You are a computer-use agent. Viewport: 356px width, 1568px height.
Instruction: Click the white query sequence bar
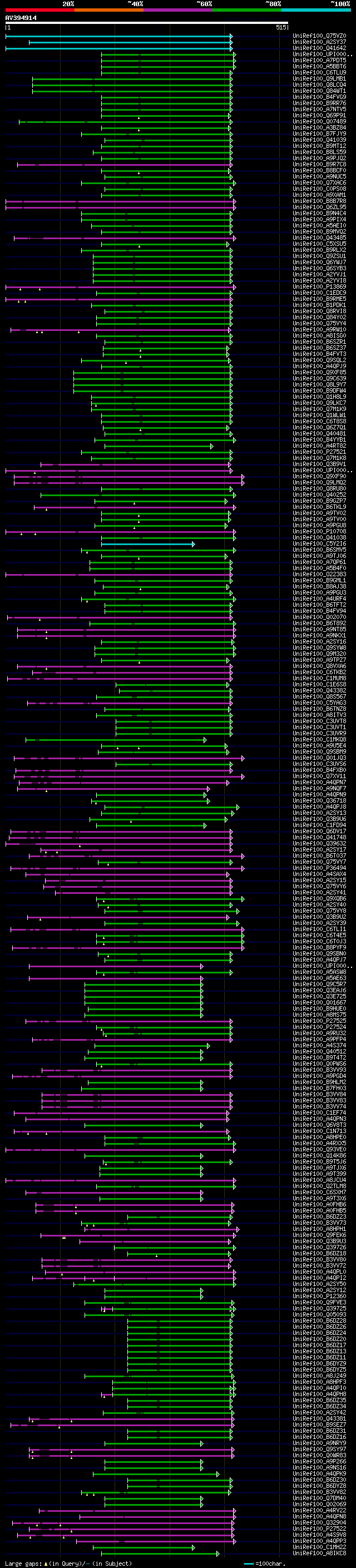point(147,23)
